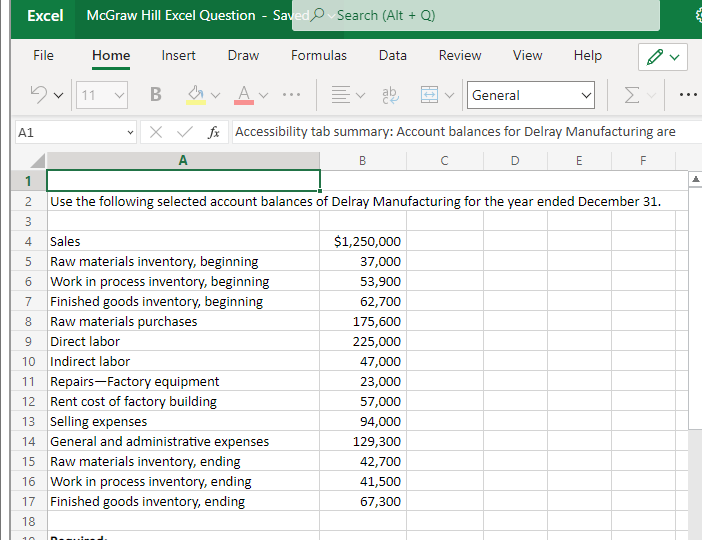Toggle Bold formatting
Viewport: 702px width, 540px height.
tap(155, 94)
